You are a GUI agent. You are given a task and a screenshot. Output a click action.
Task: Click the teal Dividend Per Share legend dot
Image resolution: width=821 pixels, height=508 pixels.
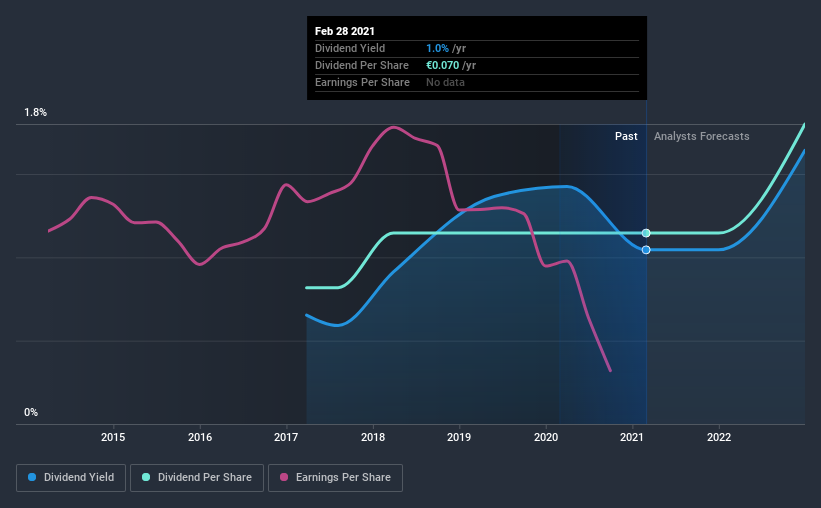click(146, 477)
